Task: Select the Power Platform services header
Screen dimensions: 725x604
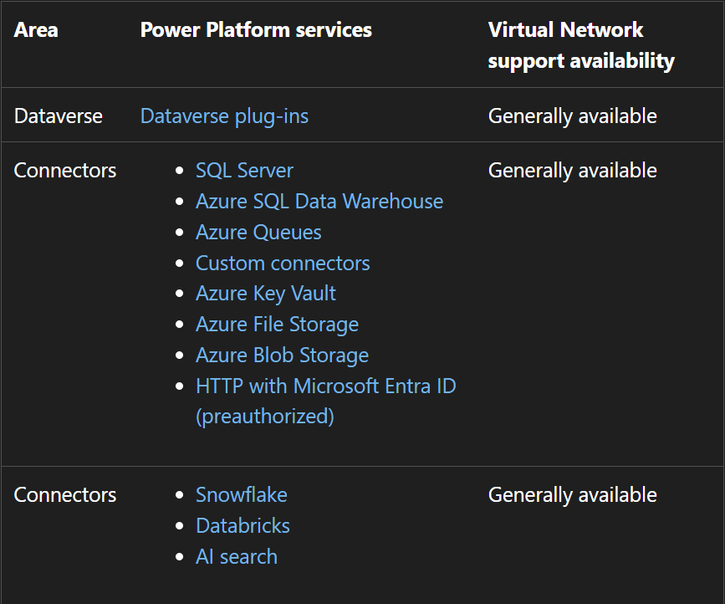Action: [x=256, y=30]
